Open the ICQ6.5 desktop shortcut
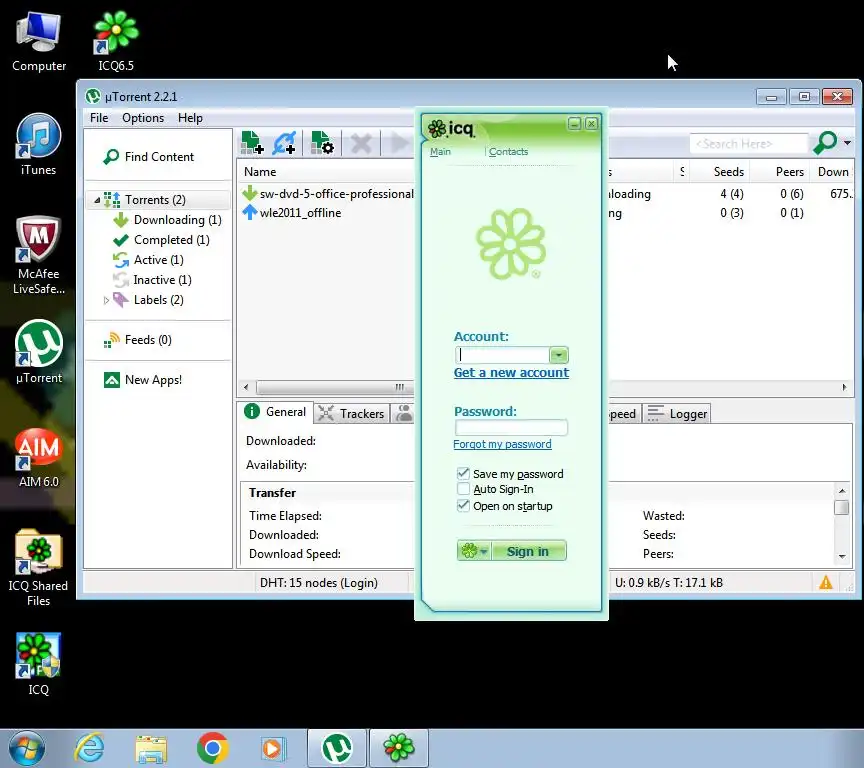Screen dimensions: 864x768 pyautogui.click(x=116, y=42)
